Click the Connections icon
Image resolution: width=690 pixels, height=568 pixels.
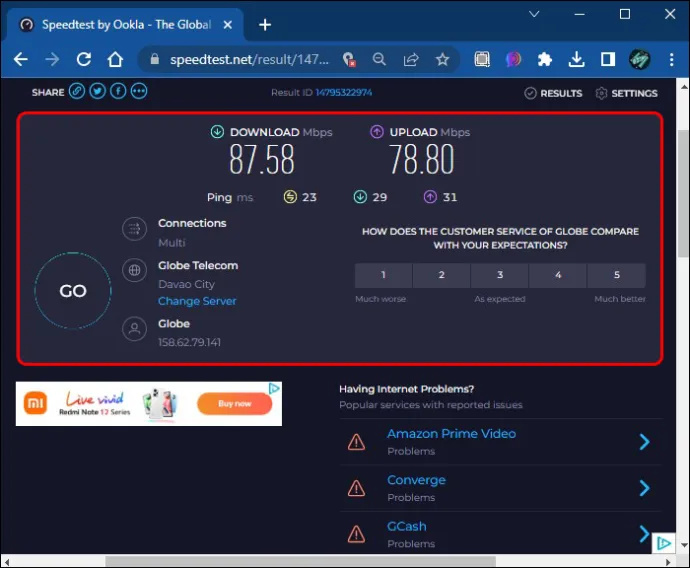(x=134, y=229)
